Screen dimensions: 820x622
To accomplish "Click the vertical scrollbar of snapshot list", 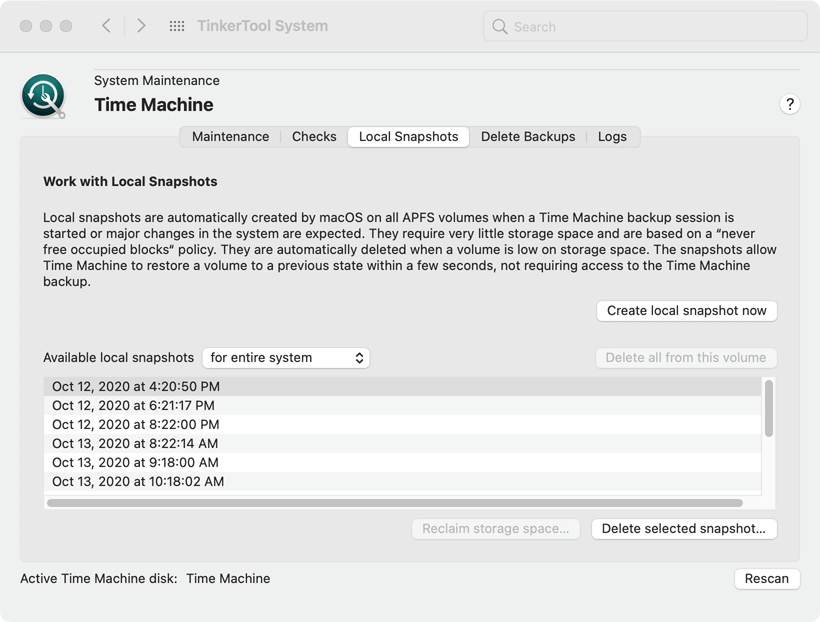I will click(x=768, y=408).
